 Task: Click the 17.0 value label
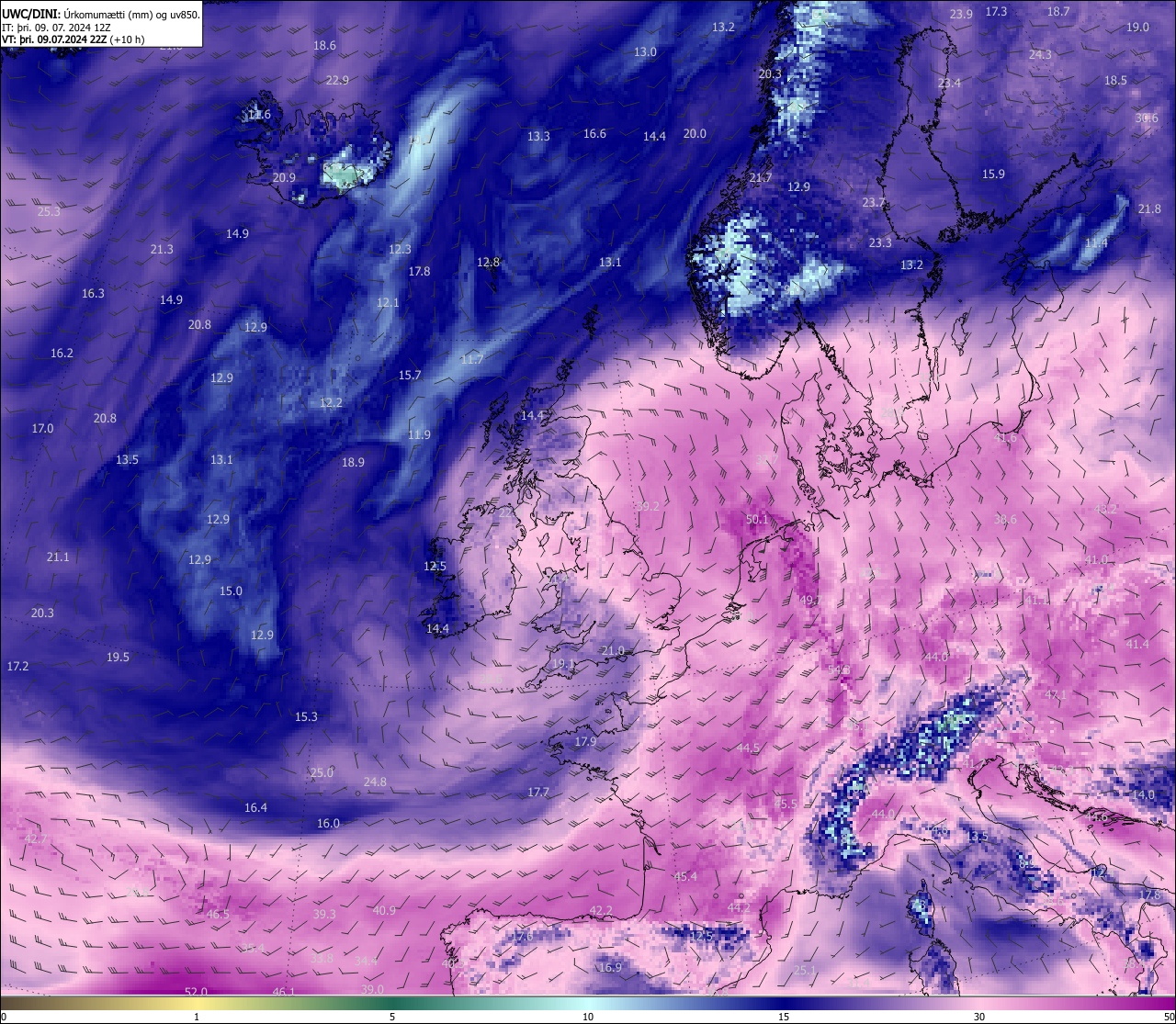(x=42, y=429)
